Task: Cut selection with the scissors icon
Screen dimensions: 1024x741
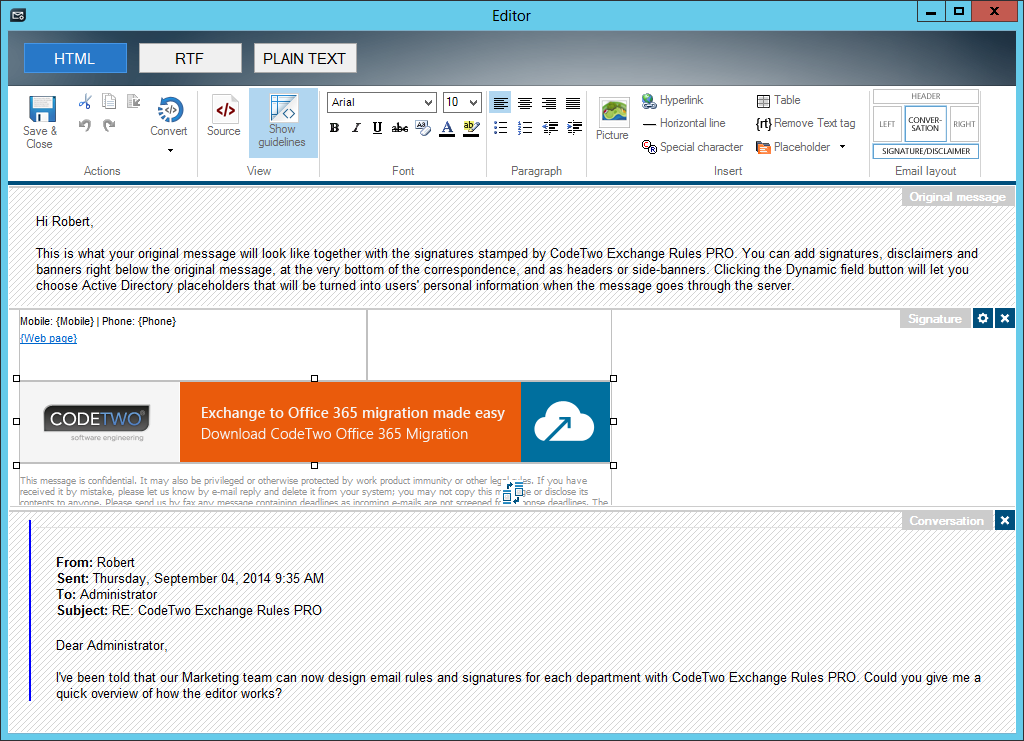Action: tap(85, 102)
